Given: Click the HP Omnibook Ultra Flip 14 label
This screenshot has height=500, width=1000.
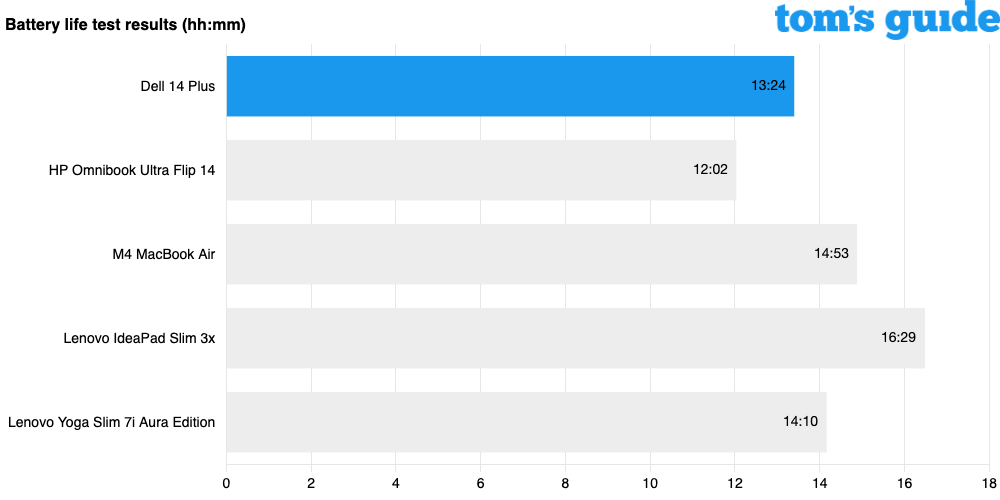Looking at the screenshot, I should 132,170.
